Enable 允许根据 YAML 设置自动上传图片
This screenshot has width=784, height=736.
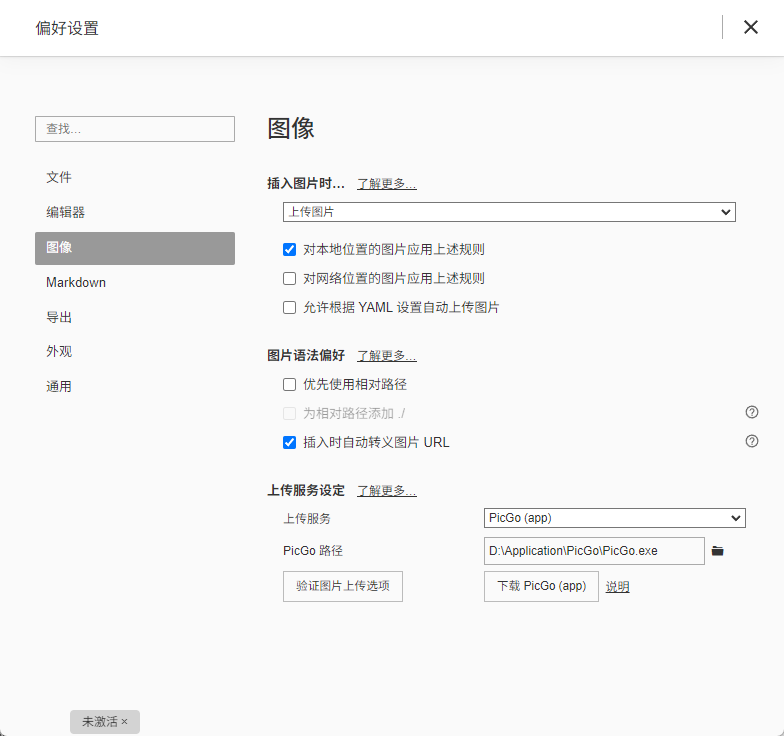tap(290, 308)
